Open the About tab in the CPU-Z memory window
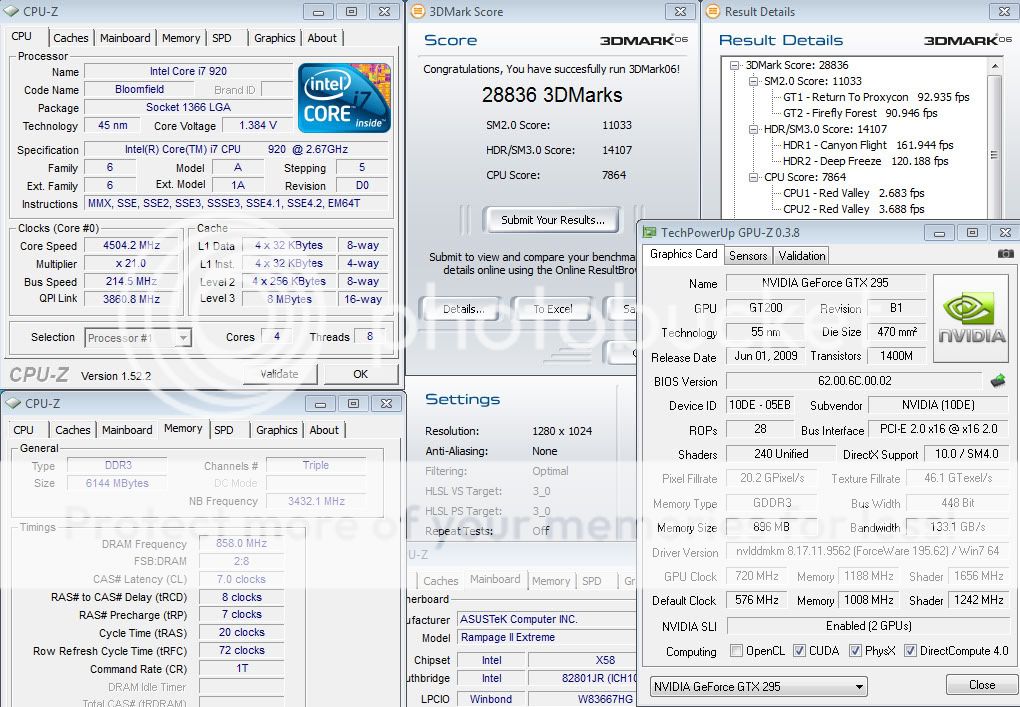This screenshot has width=1020, height=707. (x=324, y=430)
